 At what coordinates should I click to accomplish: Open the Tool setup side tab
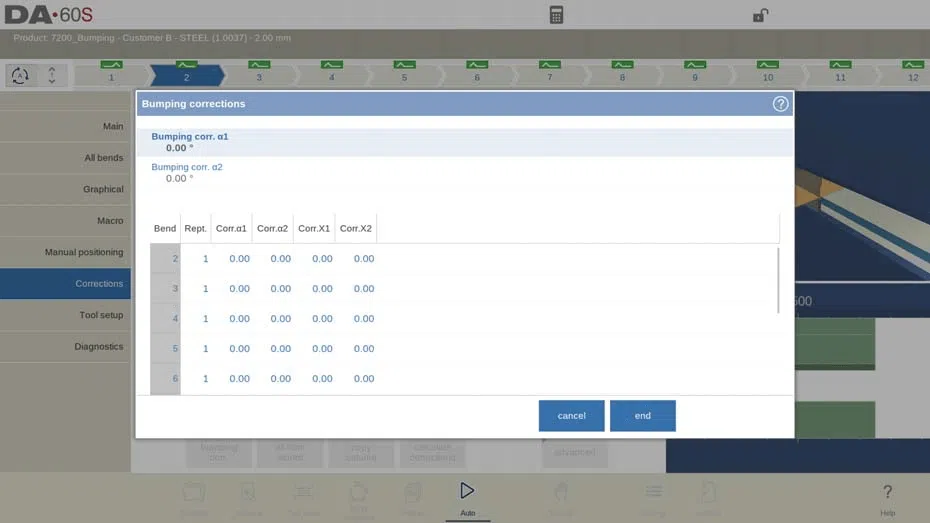point(65,315)
